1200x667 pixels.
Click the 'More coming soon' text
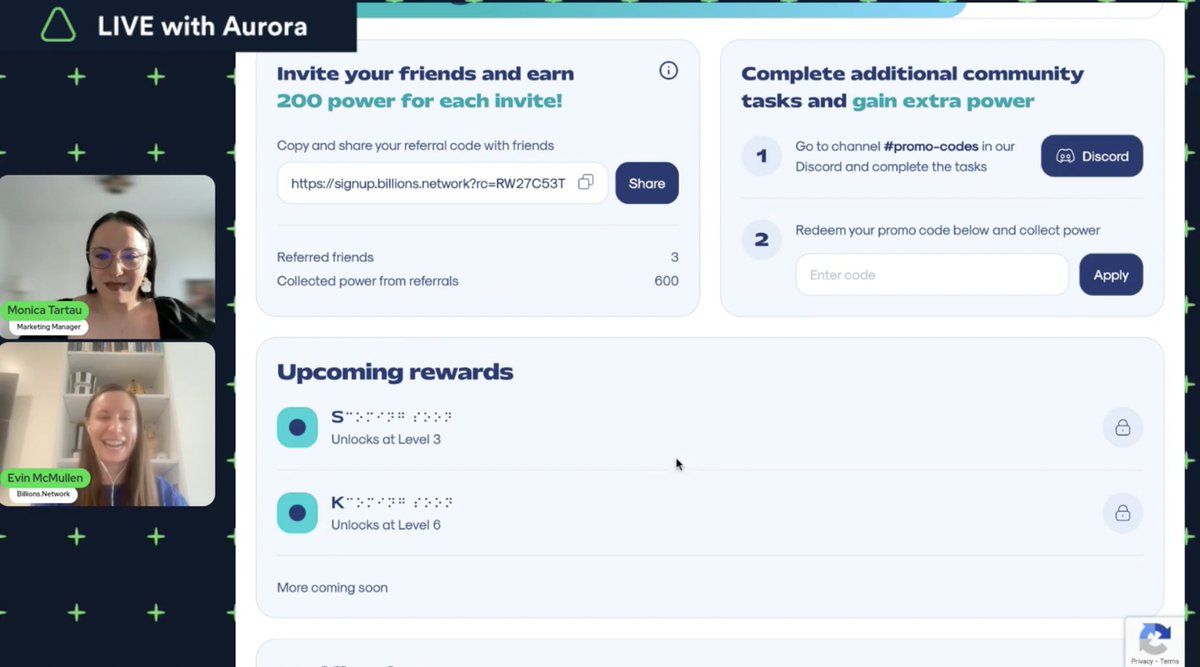click(332, 587)
